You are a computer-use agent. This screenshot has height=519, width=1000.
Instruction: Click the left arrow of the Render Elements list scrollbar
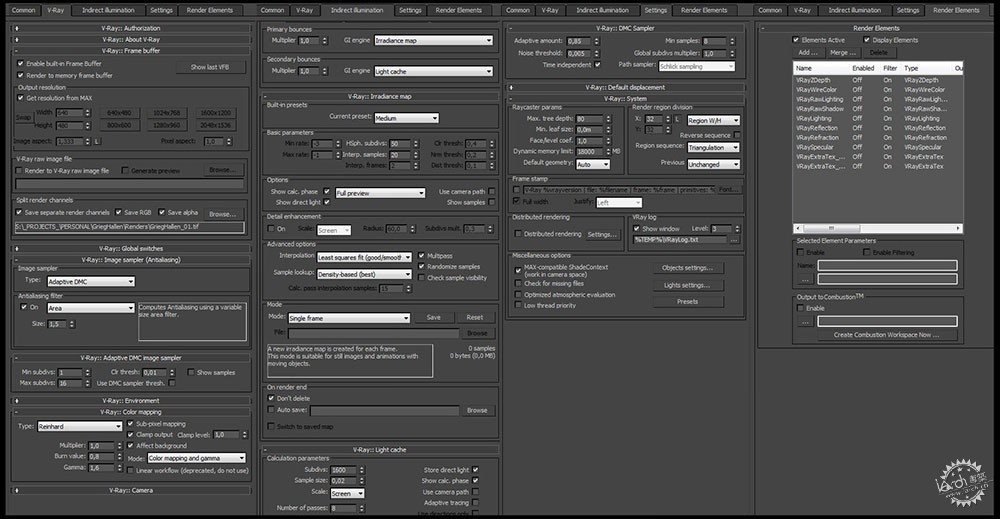click(x=798, y=228)
